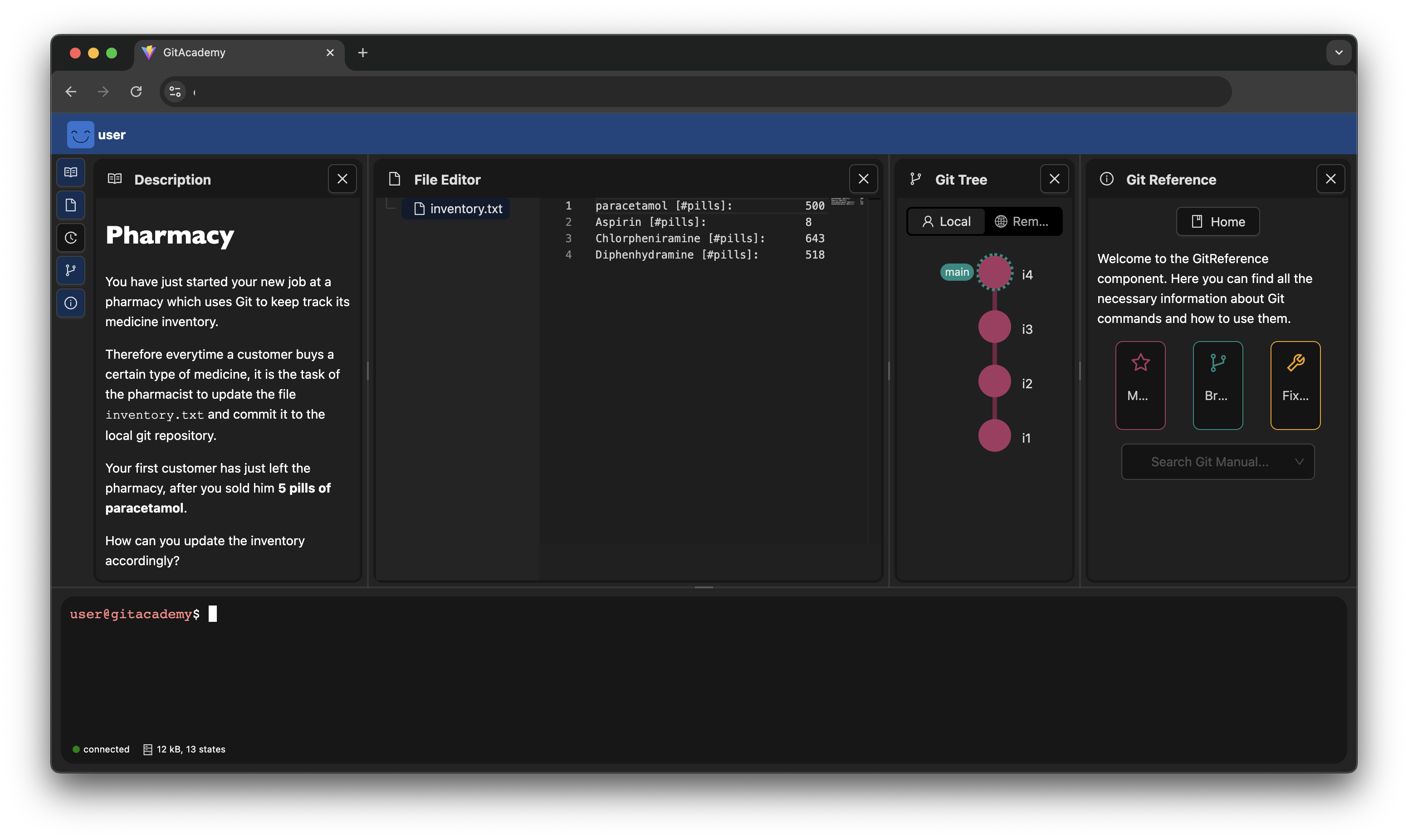This screenshot has height=840, width=1408.
Task: Open the Search Git Manual dropdown
Action: [x=1217, y=462]
